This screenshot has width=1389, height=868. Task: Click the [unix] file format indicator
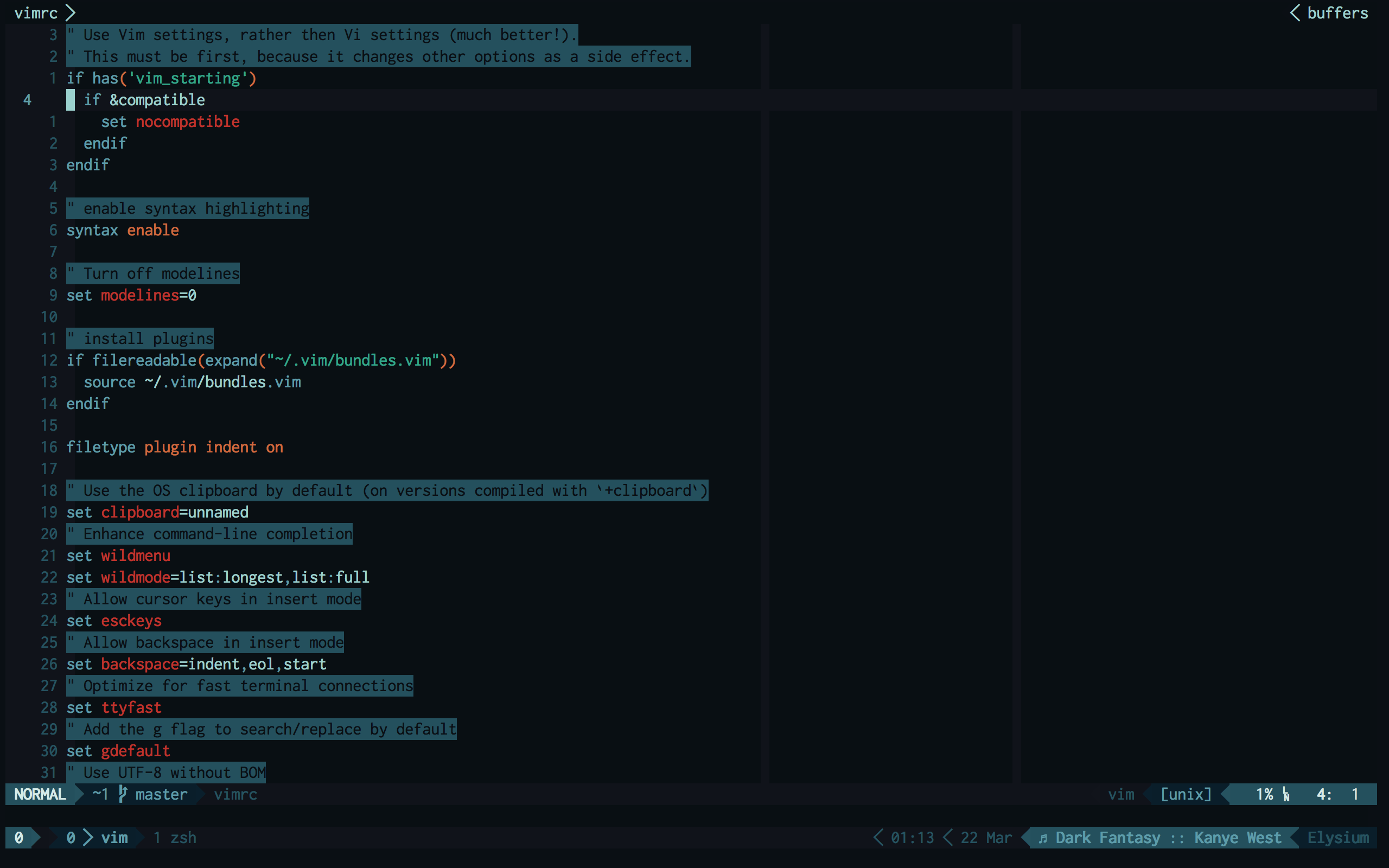pyautogui.click(x=1186, y=795)
